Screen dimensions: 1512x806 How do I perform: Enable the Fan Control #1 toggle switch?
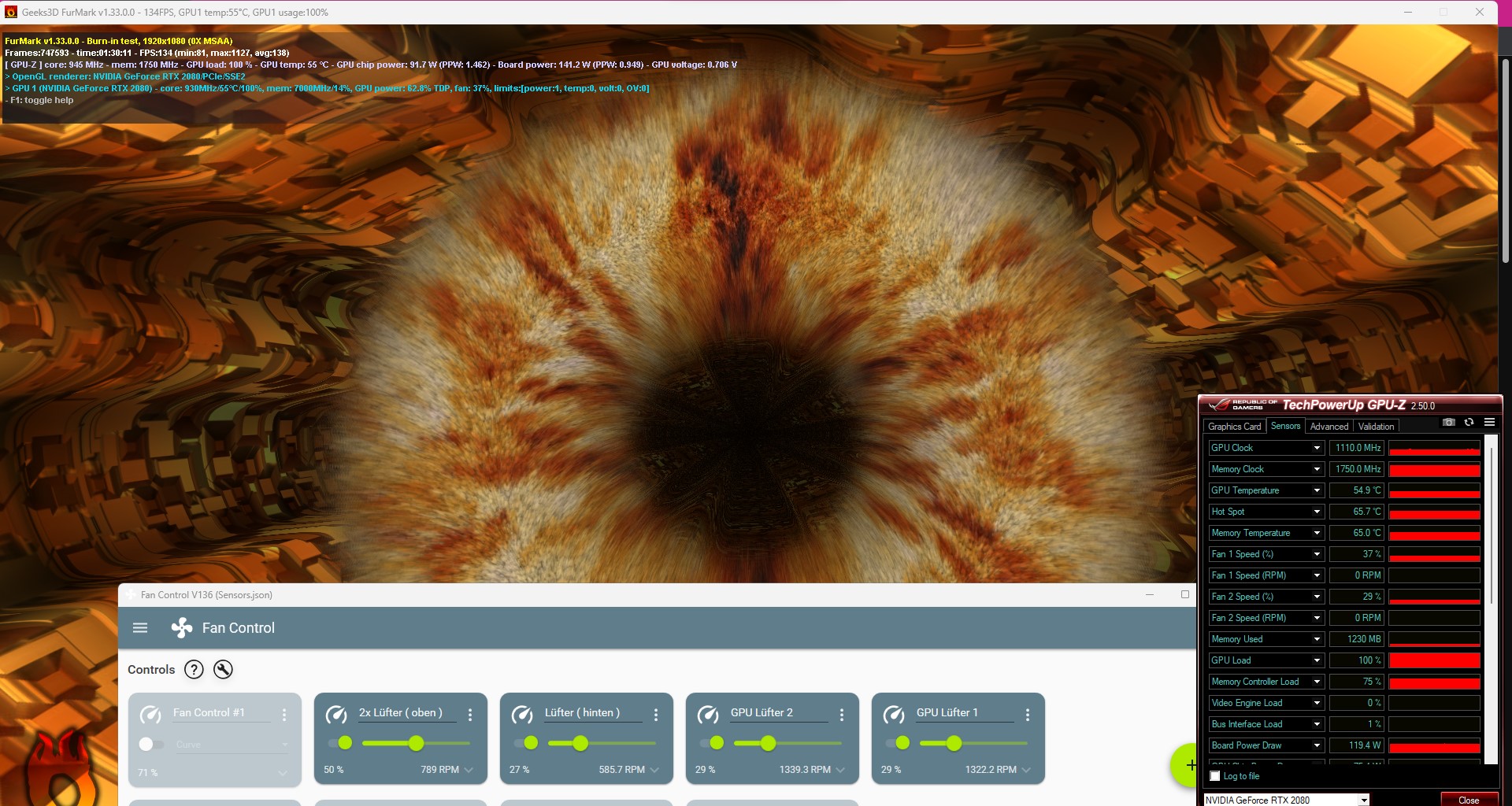147,745
